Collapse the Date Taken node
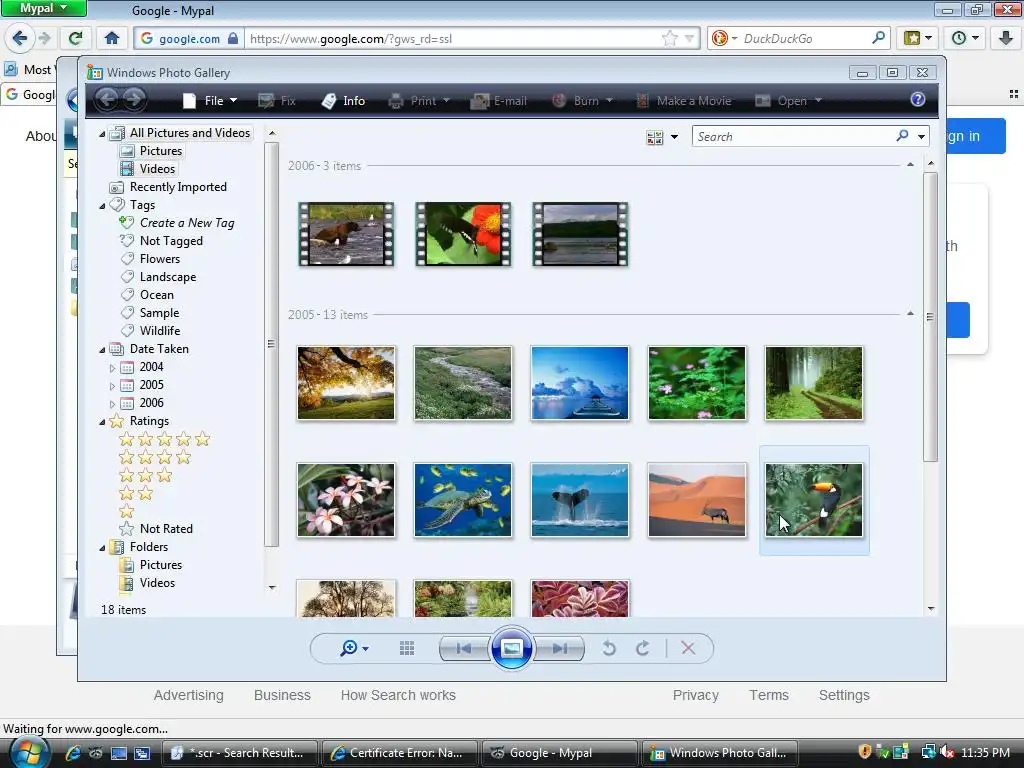 click(102, 350)
